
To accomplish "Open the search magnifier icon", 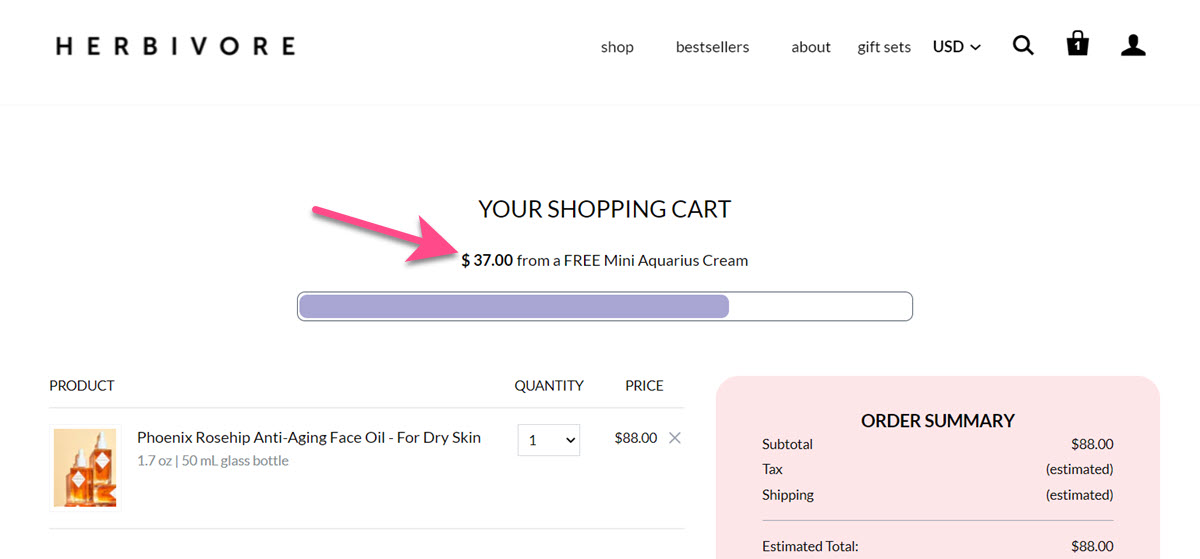I will coord(1023,45).
